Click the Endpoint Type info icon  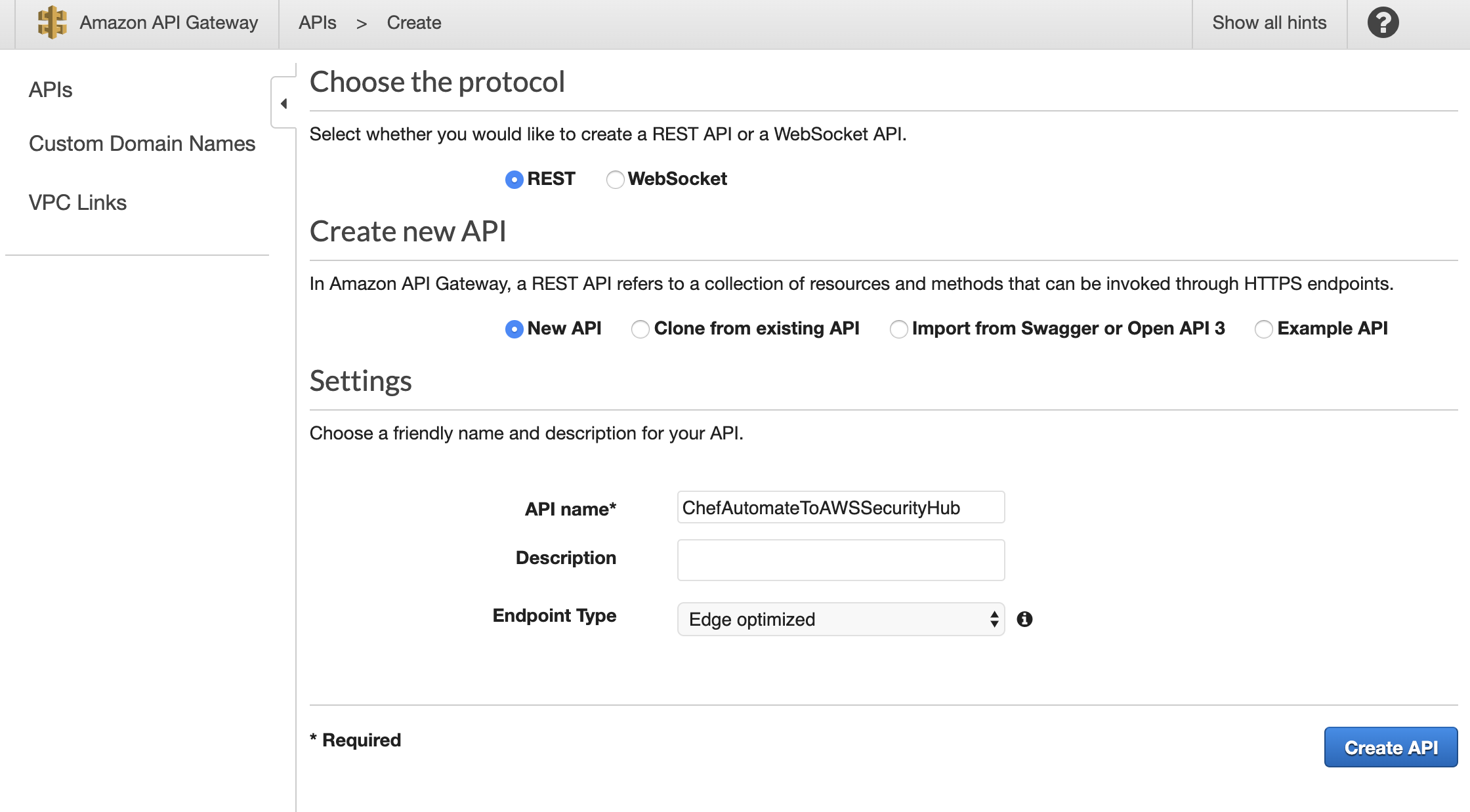[1024, 619]
